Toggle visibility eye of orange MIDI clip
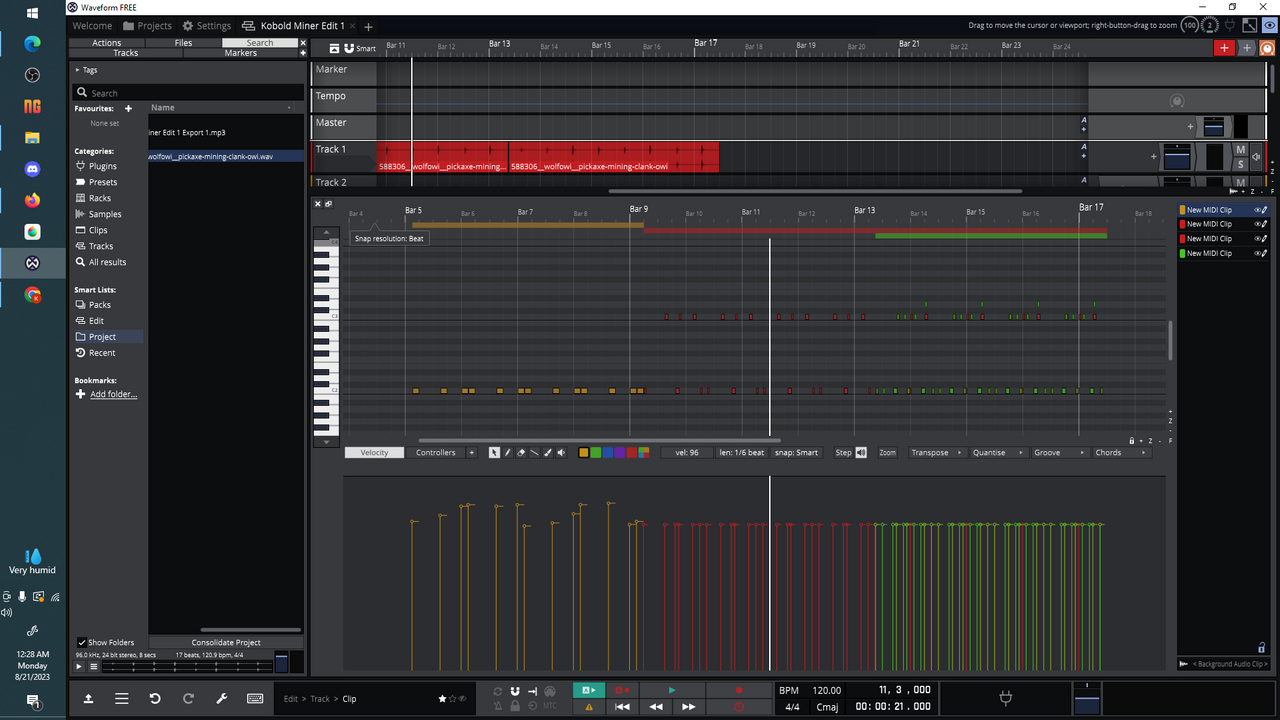This screenshot has width=1280, height=720. pyautogui.click(x=1257, y=210)
